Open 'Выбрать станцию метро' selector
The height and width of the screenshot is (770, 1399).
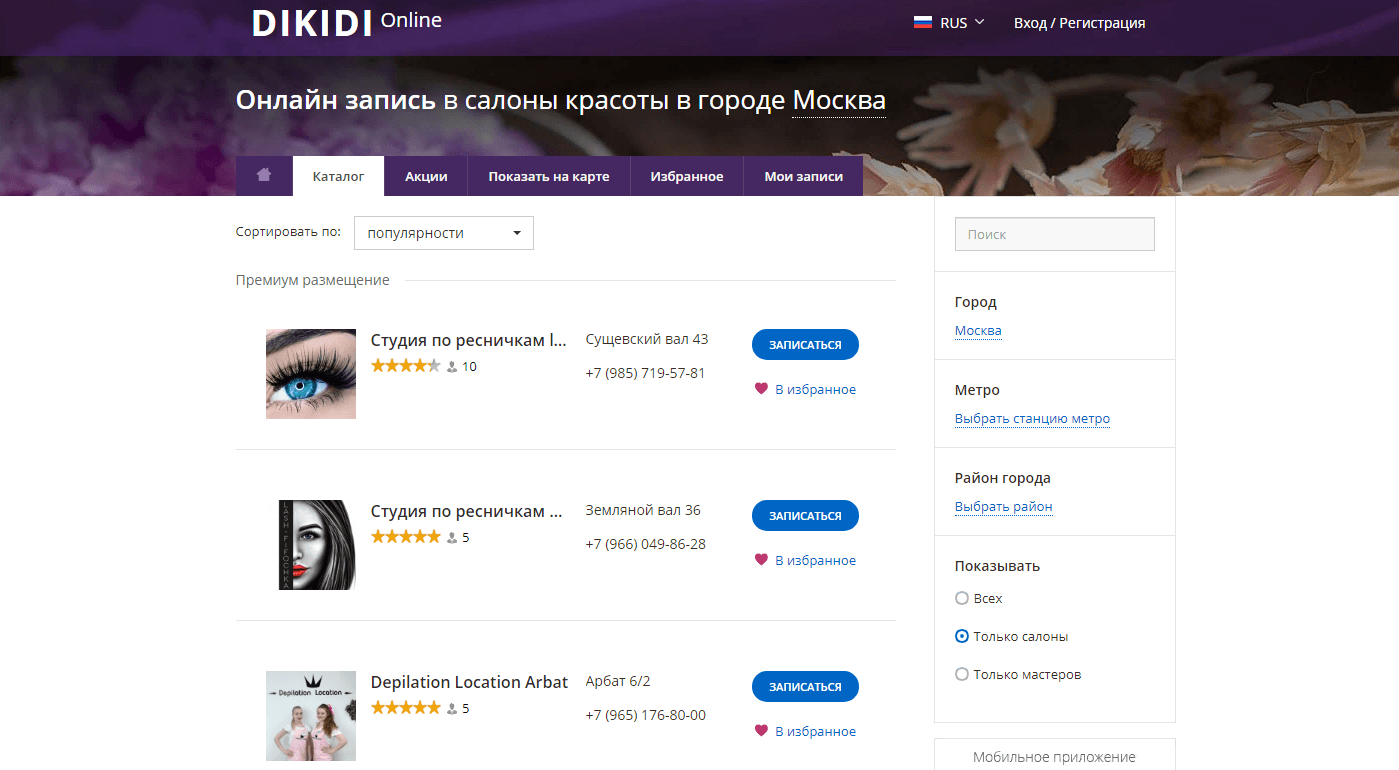click(x=1032, y=419)
